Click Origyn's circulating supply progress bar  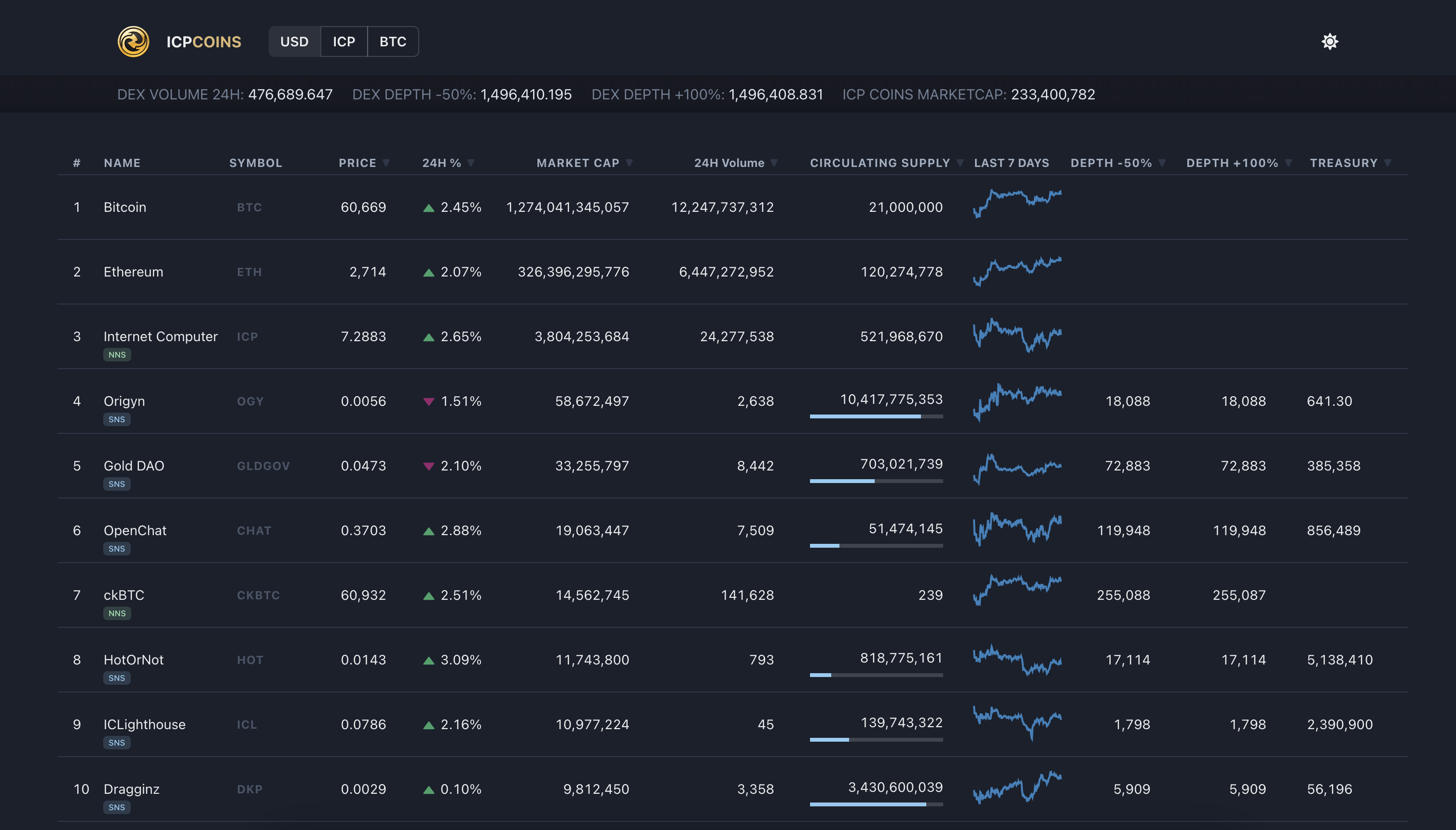coord(876,417)
